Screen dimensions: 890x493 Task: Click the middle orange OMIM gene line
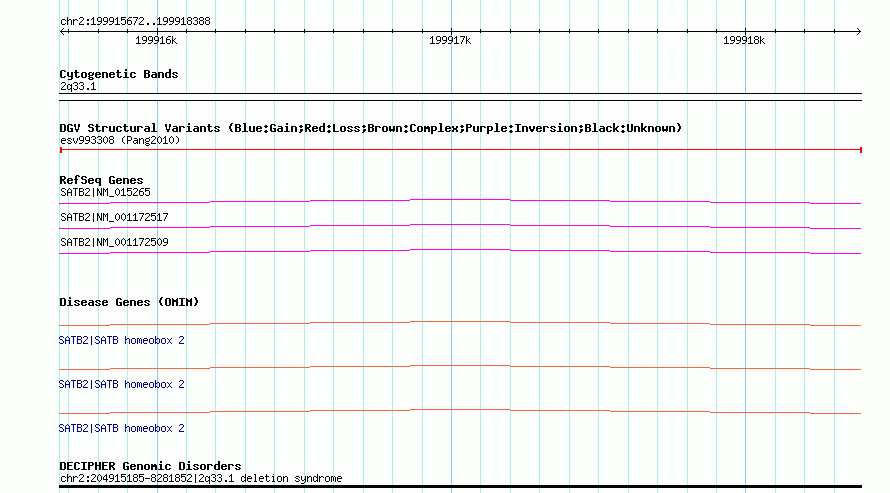point(460,366)
